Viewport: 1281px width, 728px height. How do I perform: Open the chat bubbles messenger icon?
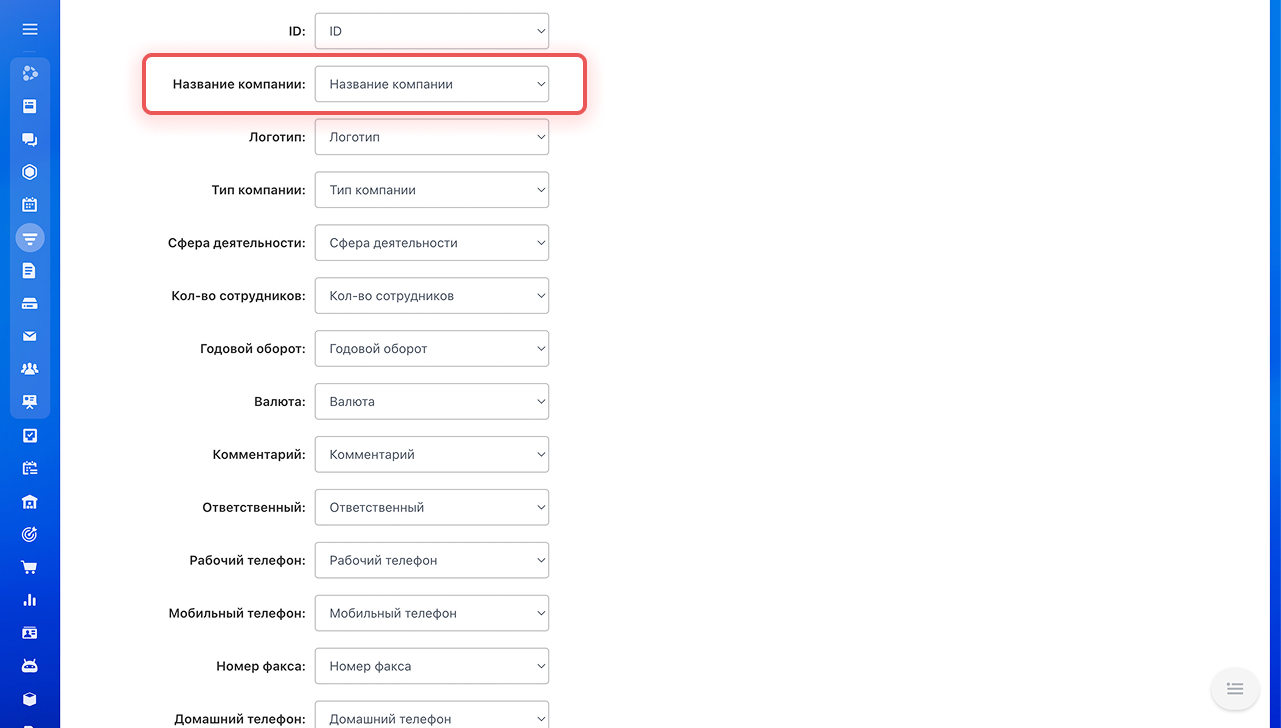pos(30,139)
